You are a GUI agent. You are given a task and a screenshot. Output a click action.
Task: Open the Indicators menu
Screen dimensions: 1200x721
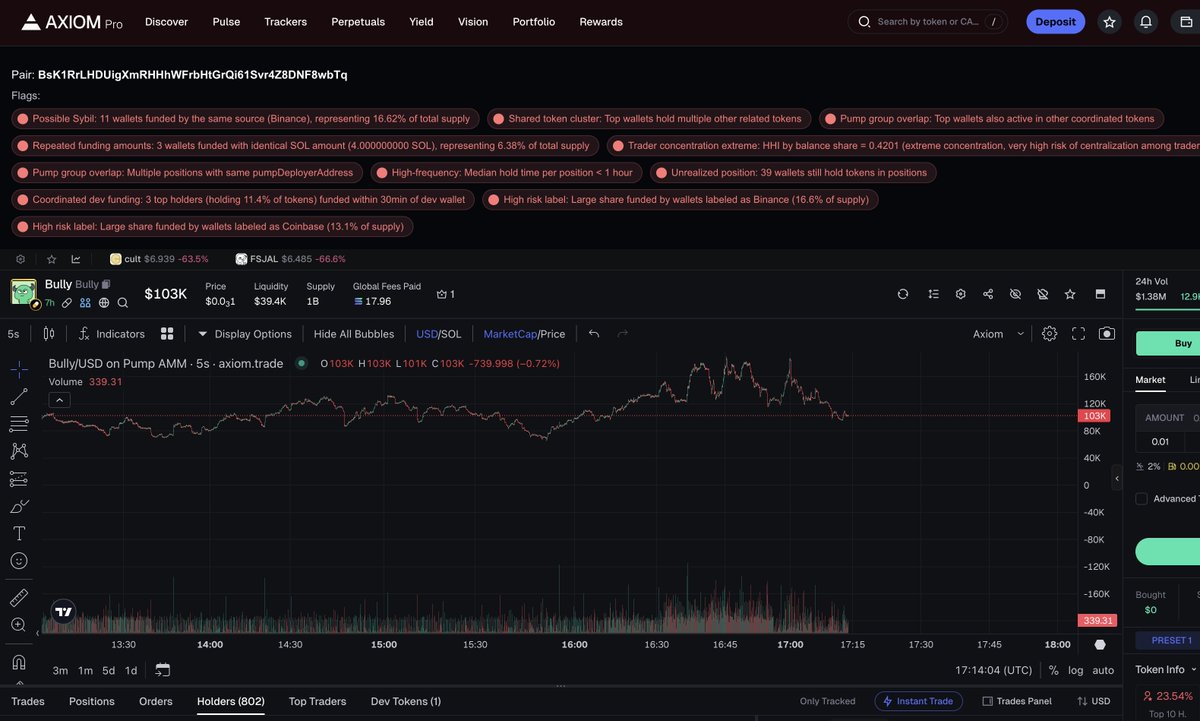click(x=112, y=334)
